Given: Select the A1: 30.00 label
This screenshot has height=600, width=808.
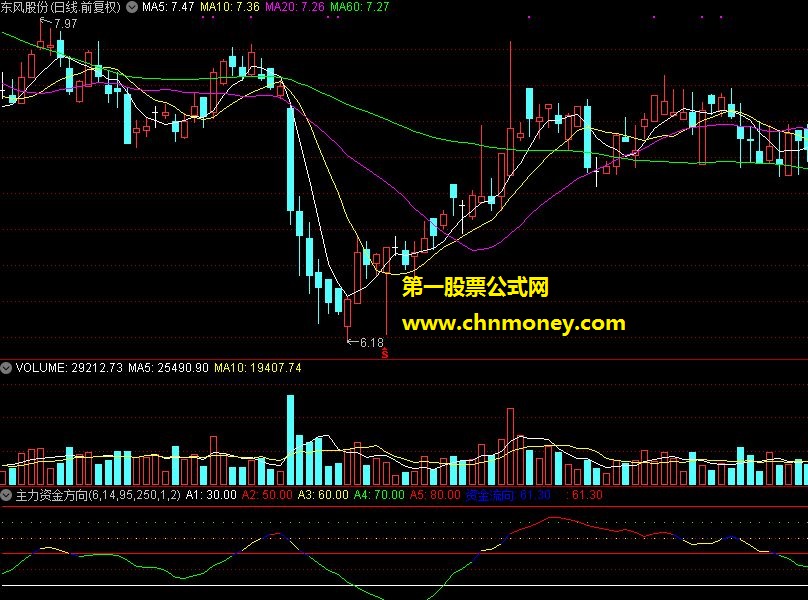Looking at the screenshot, I should coord(211,495).
